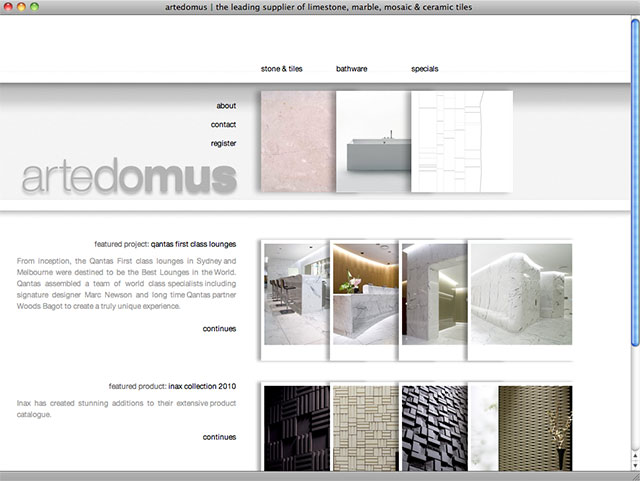Select the pink stone texture thumbnail

click(298, 141)
